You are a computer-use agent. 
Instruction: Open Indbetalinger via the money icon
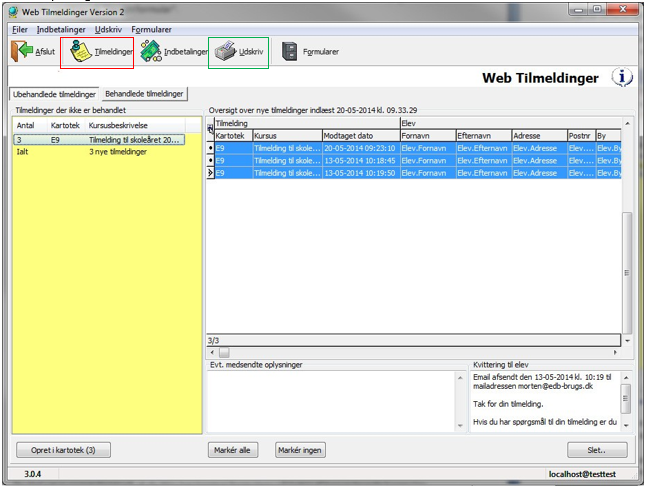151,51
